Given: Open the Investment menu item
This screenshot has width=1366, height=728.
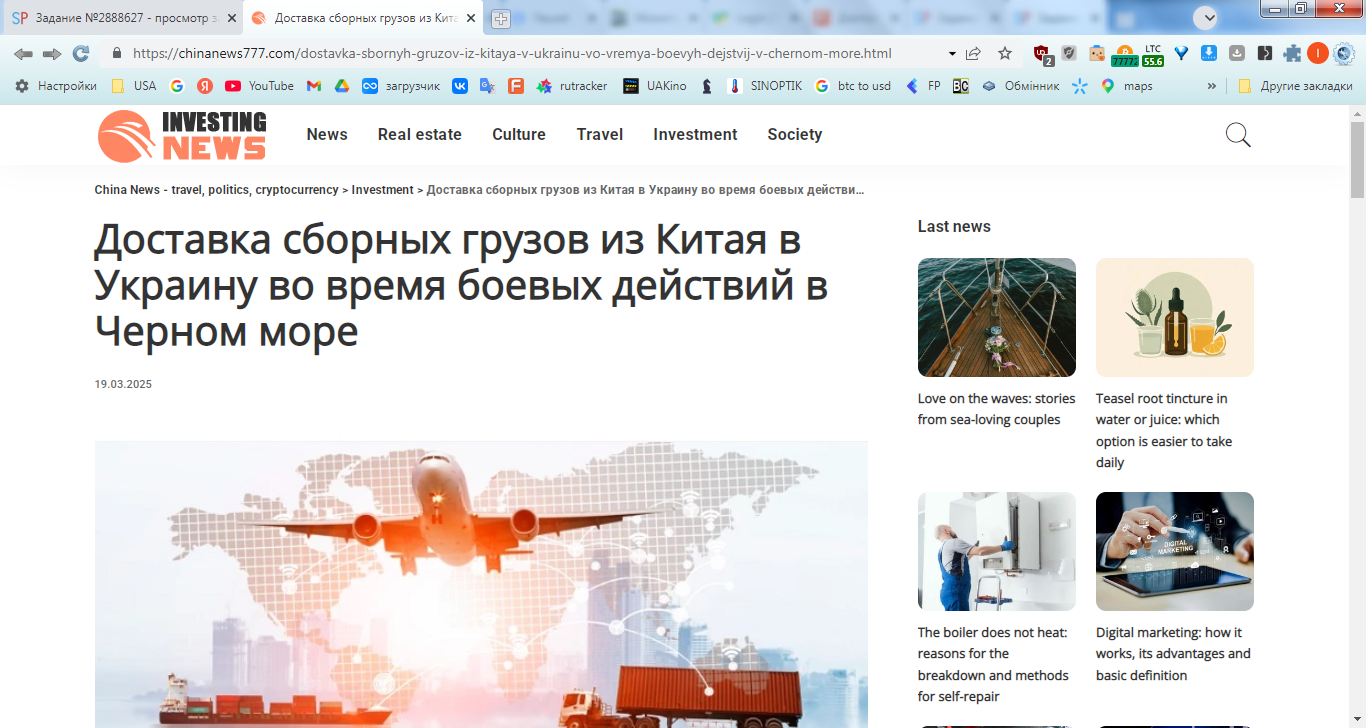Looking at the screenshot, I should pyautogui.click(x=695, y=134).
